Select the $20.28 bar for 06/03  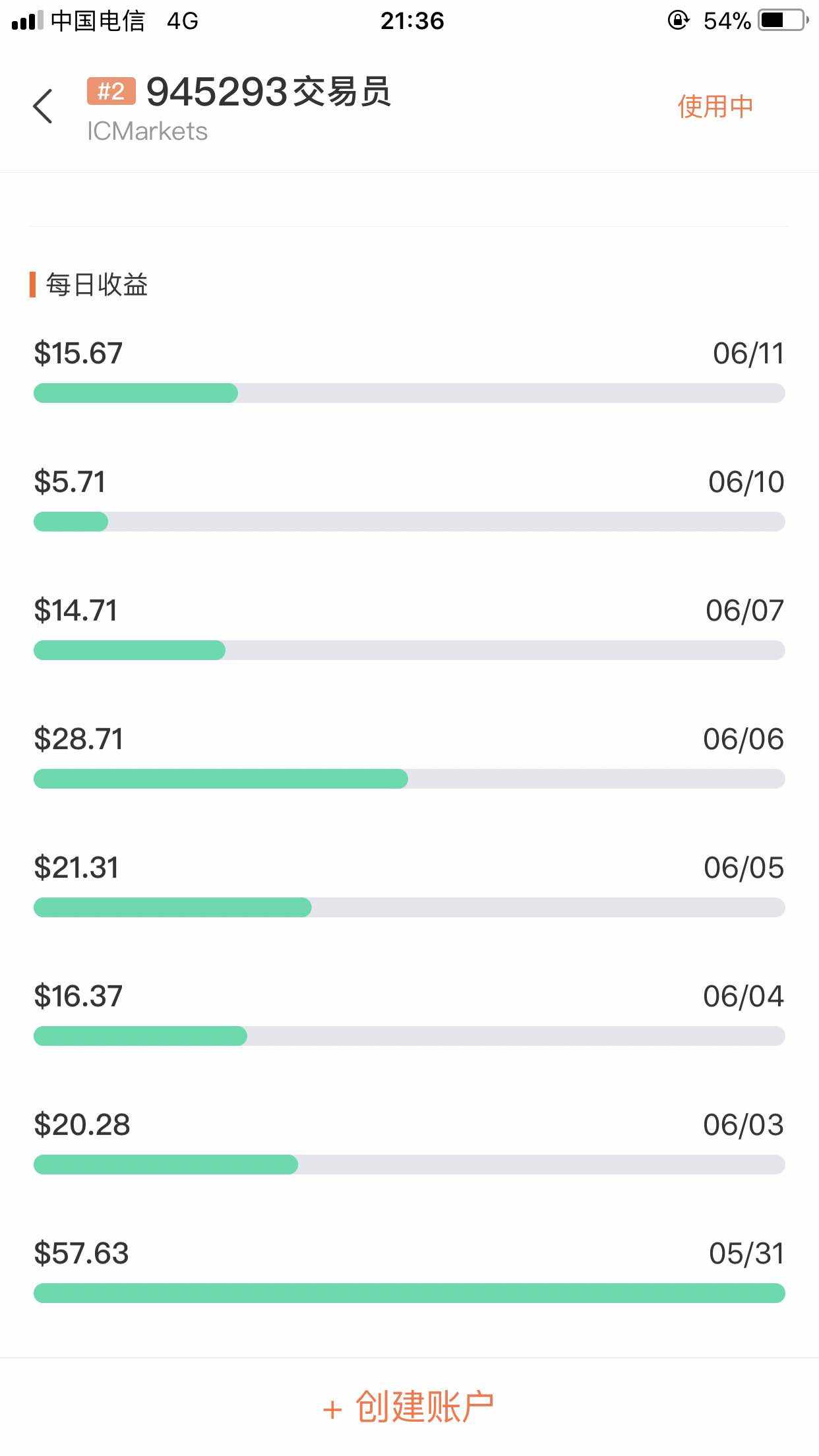coord(409,1165)
